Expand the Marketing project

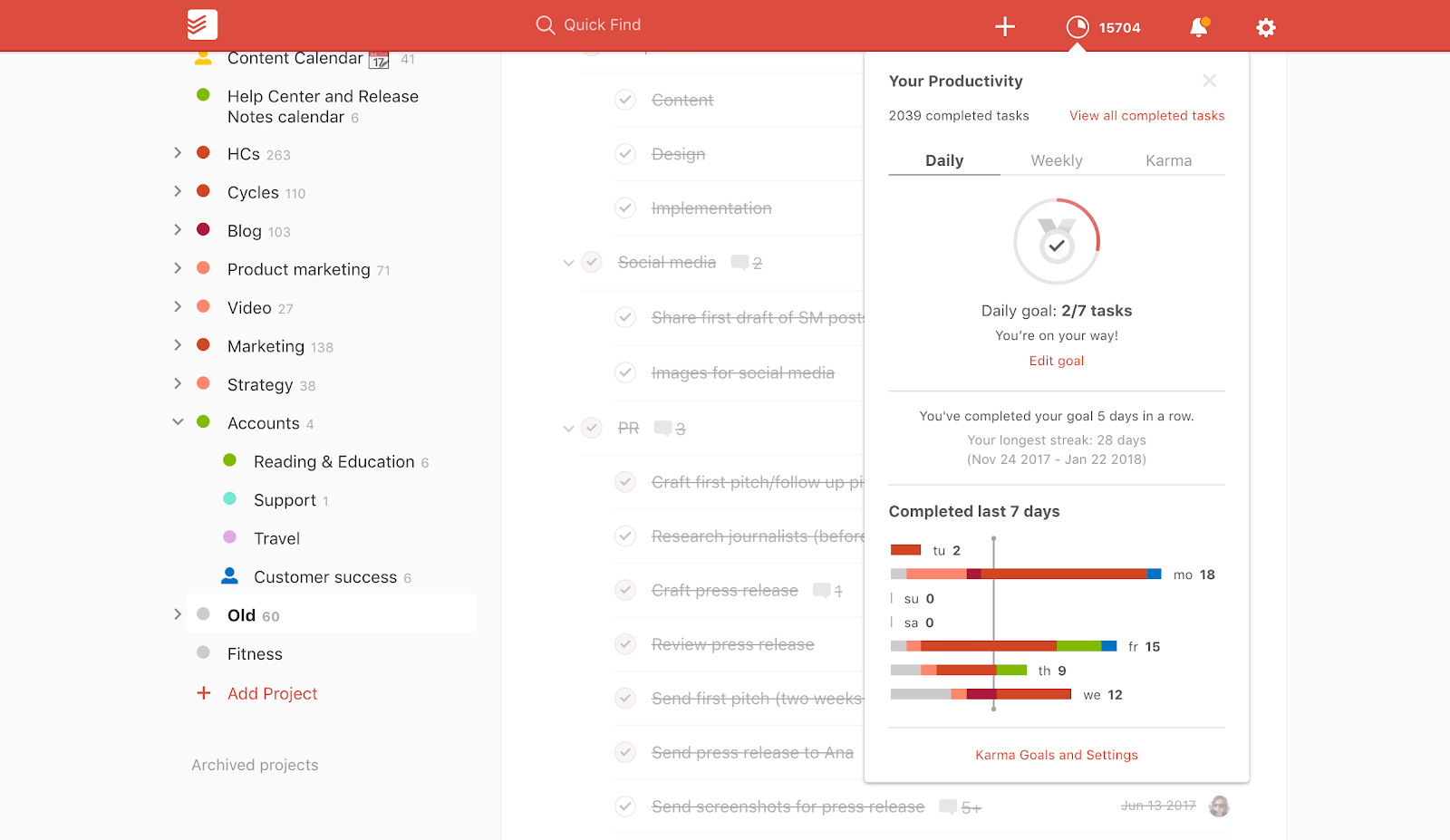pos(178,345)
